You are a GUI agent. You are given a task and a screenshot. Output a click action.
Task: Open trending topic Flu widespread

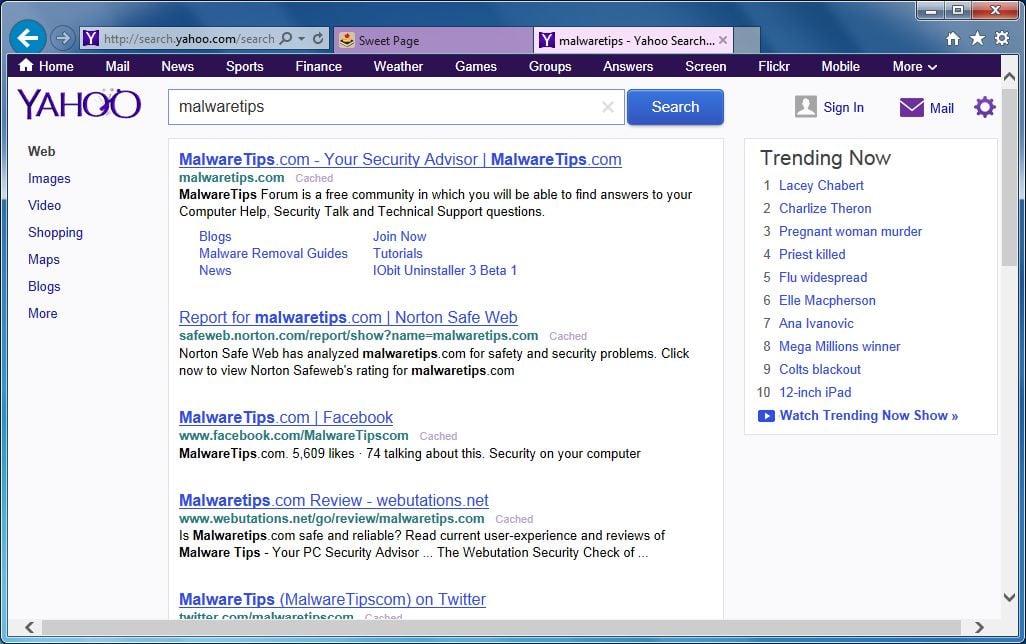(823, 277)
